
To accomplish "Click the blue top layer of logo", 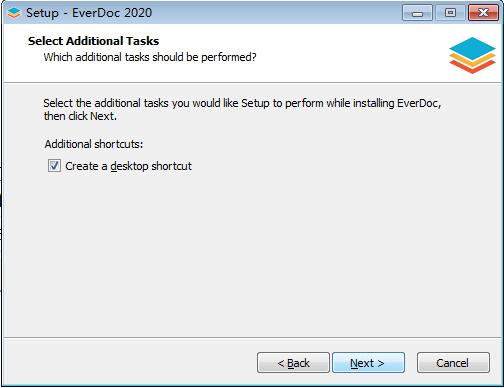I will pyautogui.click(x=472, y=47).
